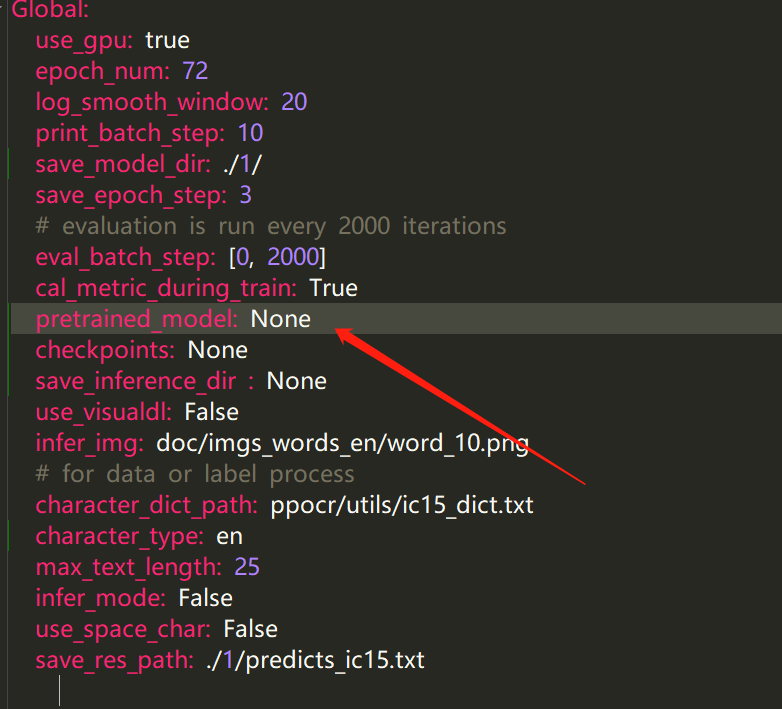Click the cal_metric_during_train key
Screen dimensions: 782x709
coord(166,289)
